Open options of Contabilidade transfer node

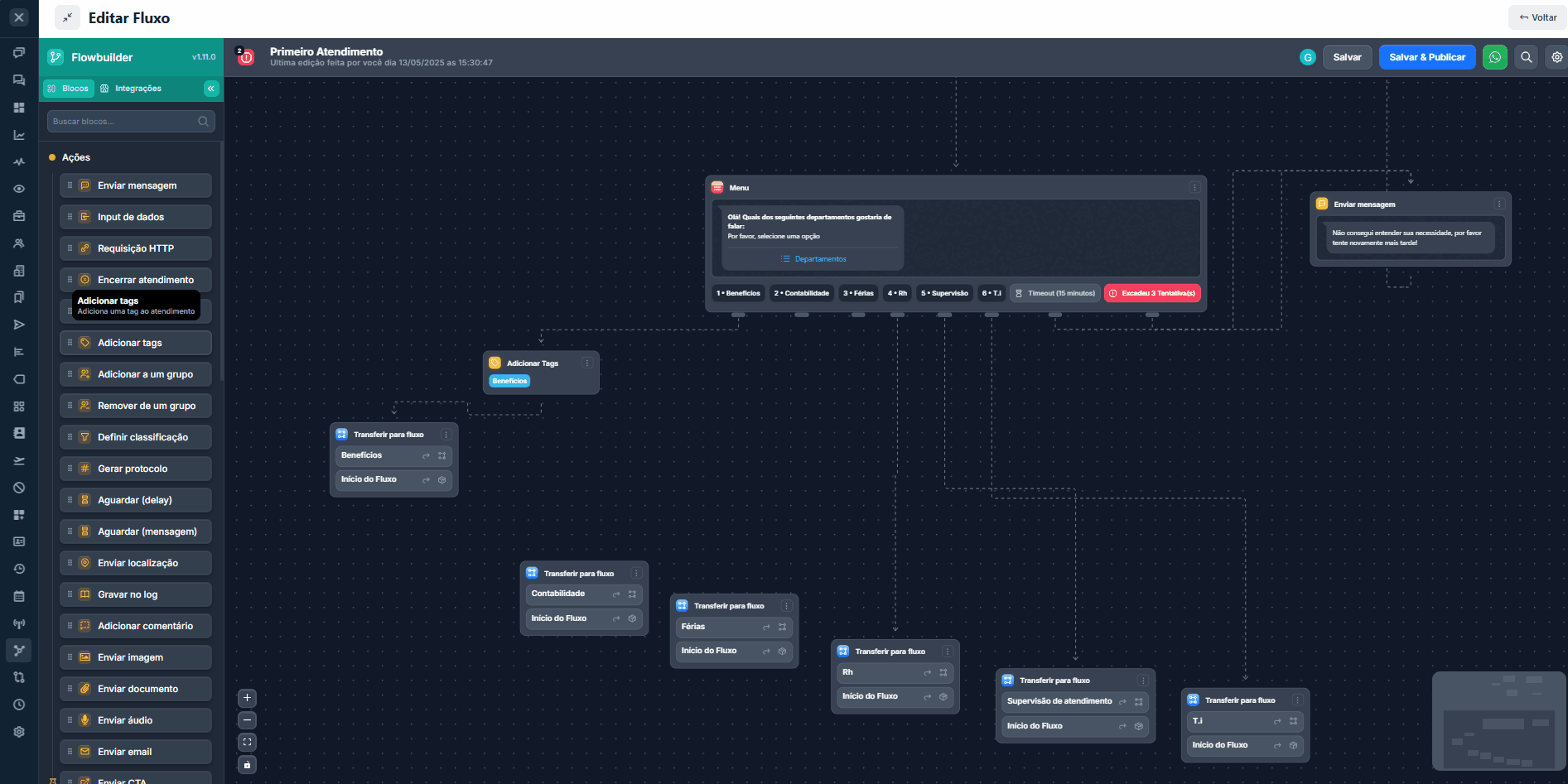coord(636,574)
